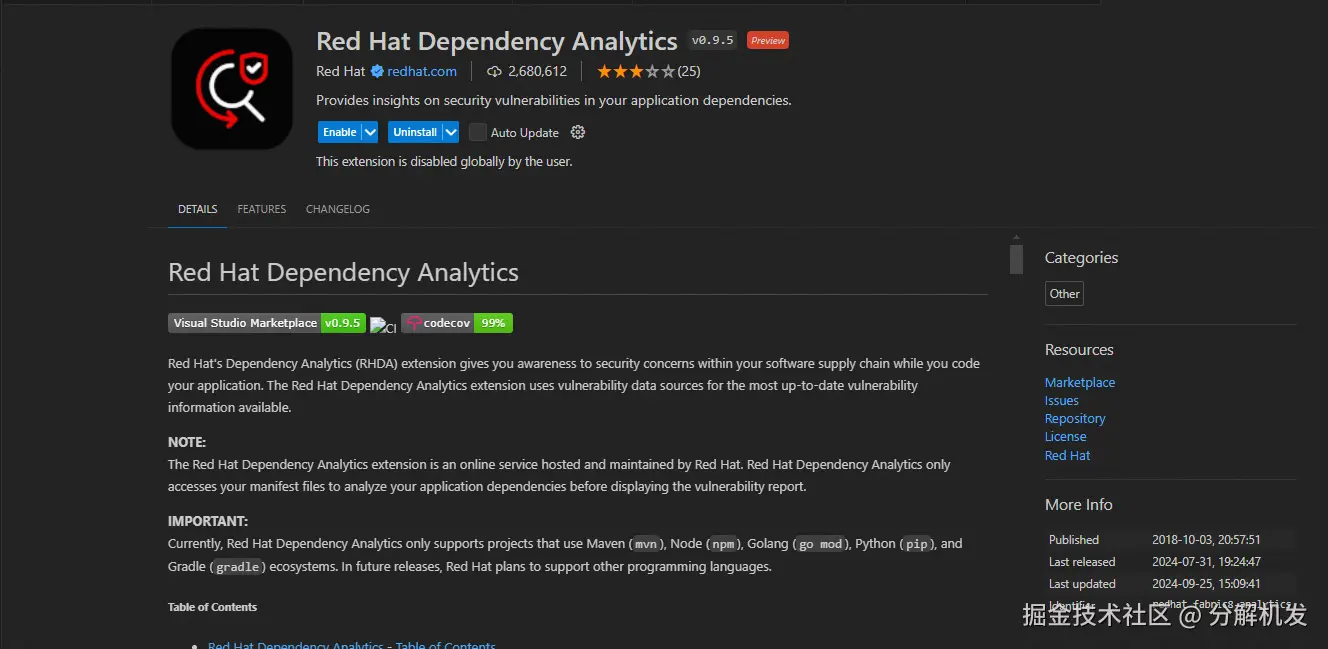Click the star rating icons

pyautogui.click(x=635, y=71)
